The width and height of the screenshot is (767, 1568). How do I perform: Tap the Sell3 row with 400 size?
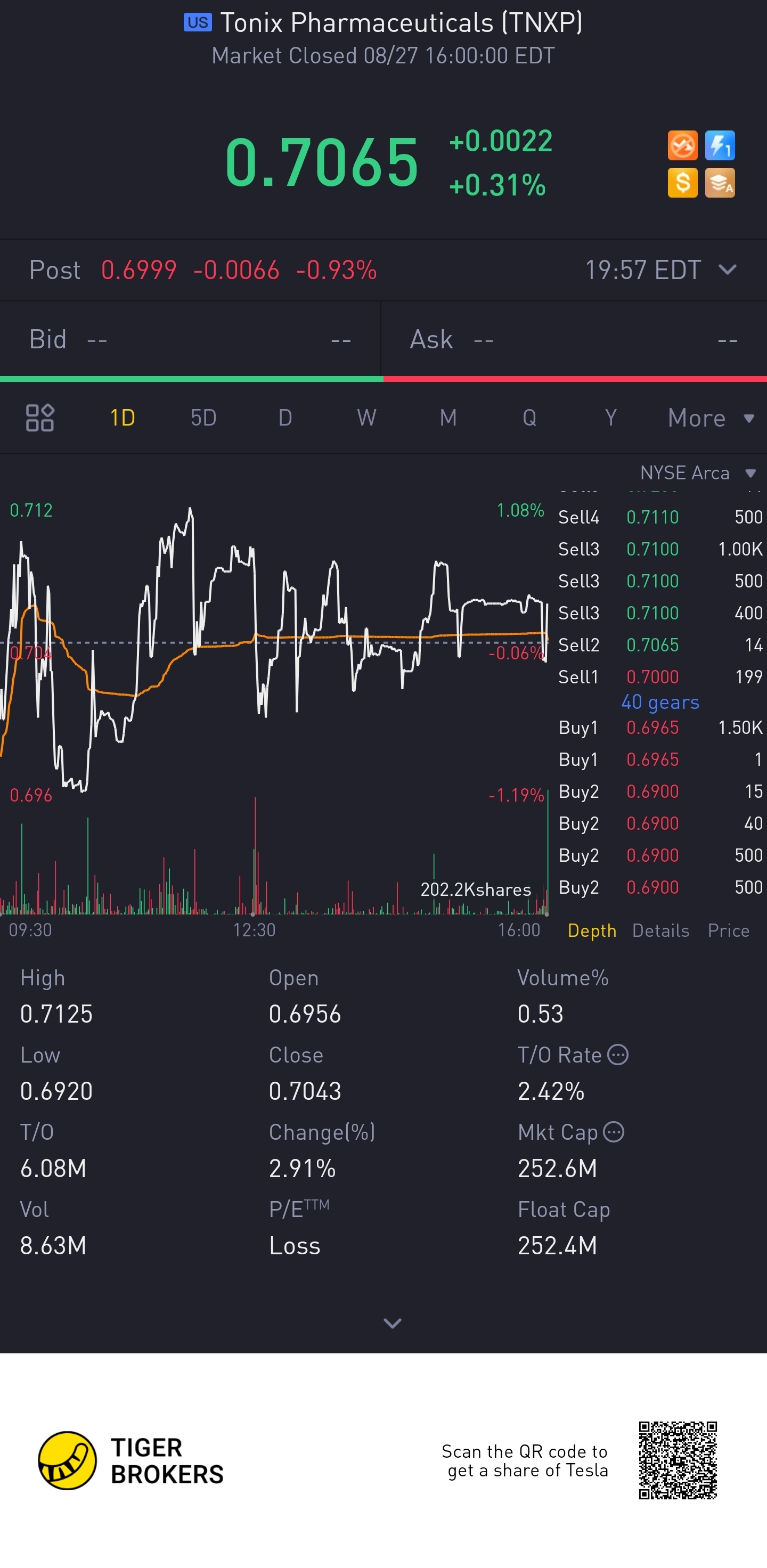pyautogui.click(x=660, y=613)
